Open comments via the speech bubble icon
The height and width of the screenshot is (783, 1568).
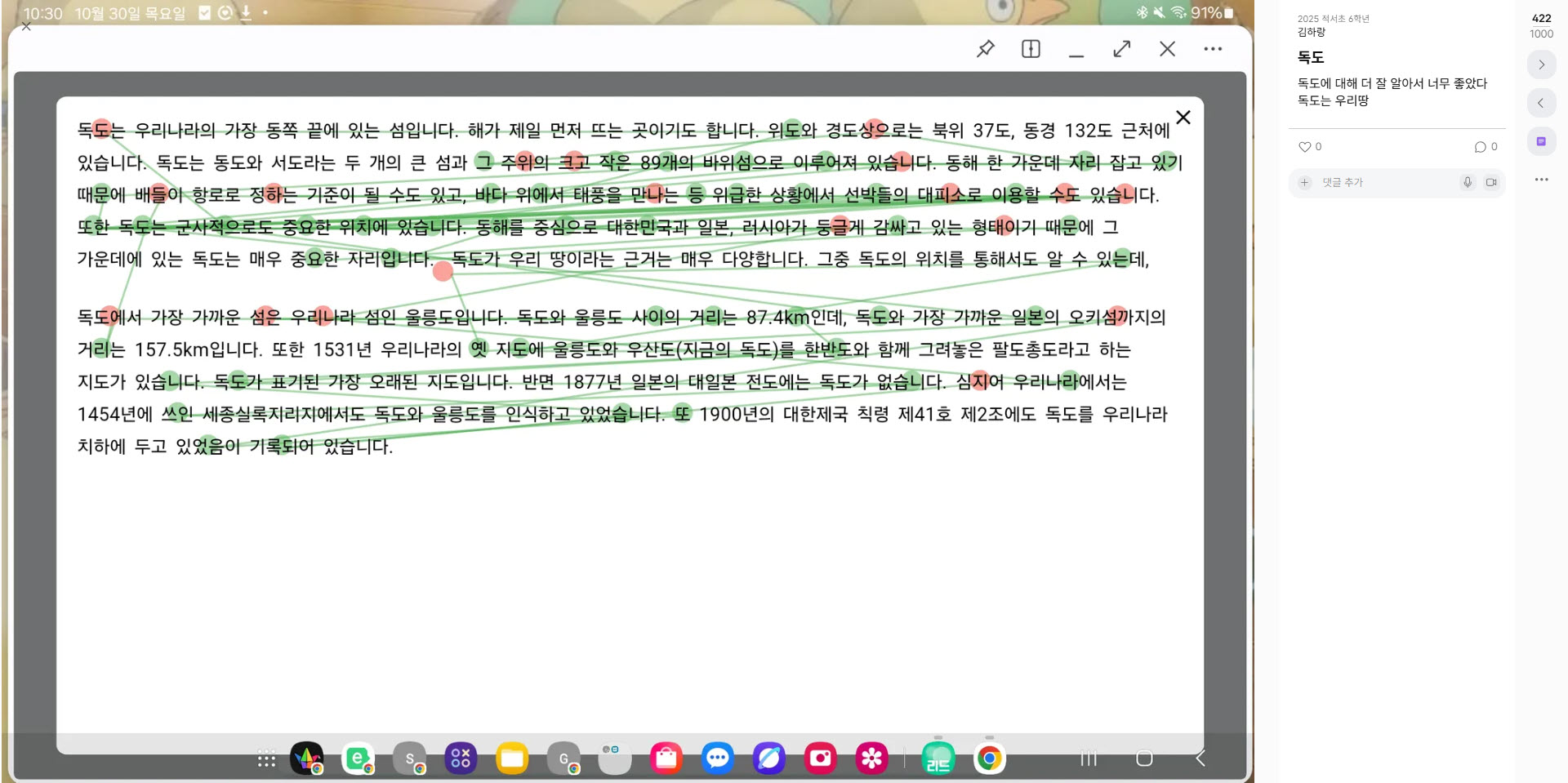pos(1480,147)
